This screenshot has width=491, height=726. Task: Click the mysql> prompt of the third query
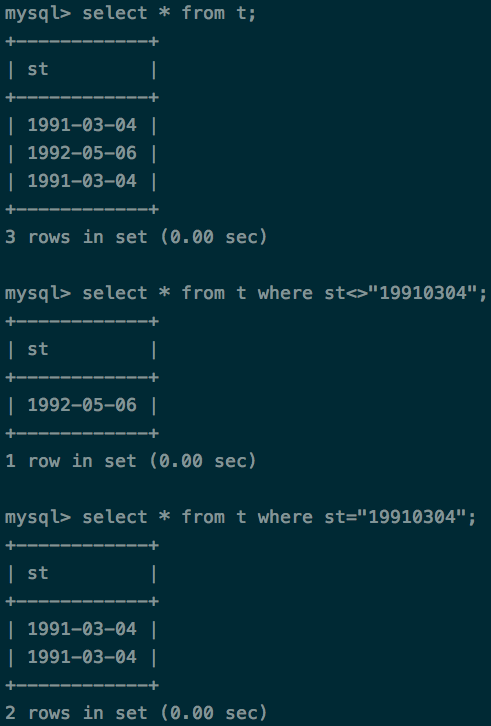click(38, 518)
